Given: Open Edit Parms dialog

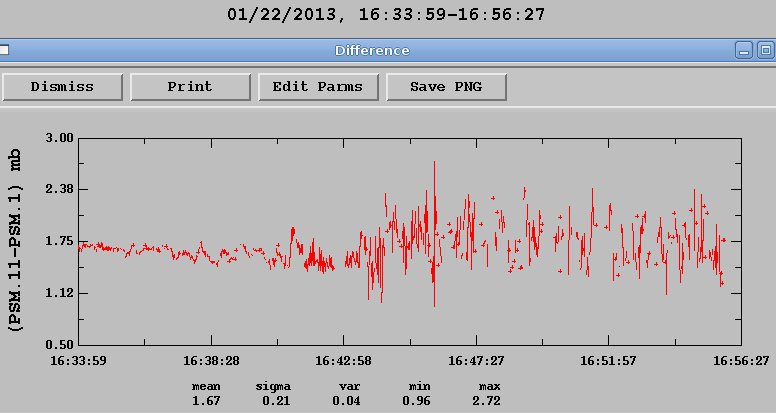Looking at the screenshot, I should (318, 87).
